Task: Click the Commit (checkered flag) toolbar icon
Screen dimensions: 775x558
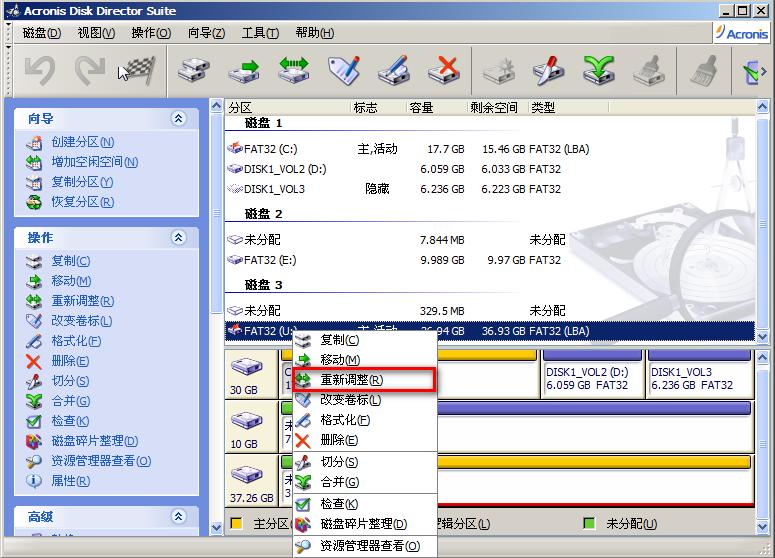Action: (136, 71)
